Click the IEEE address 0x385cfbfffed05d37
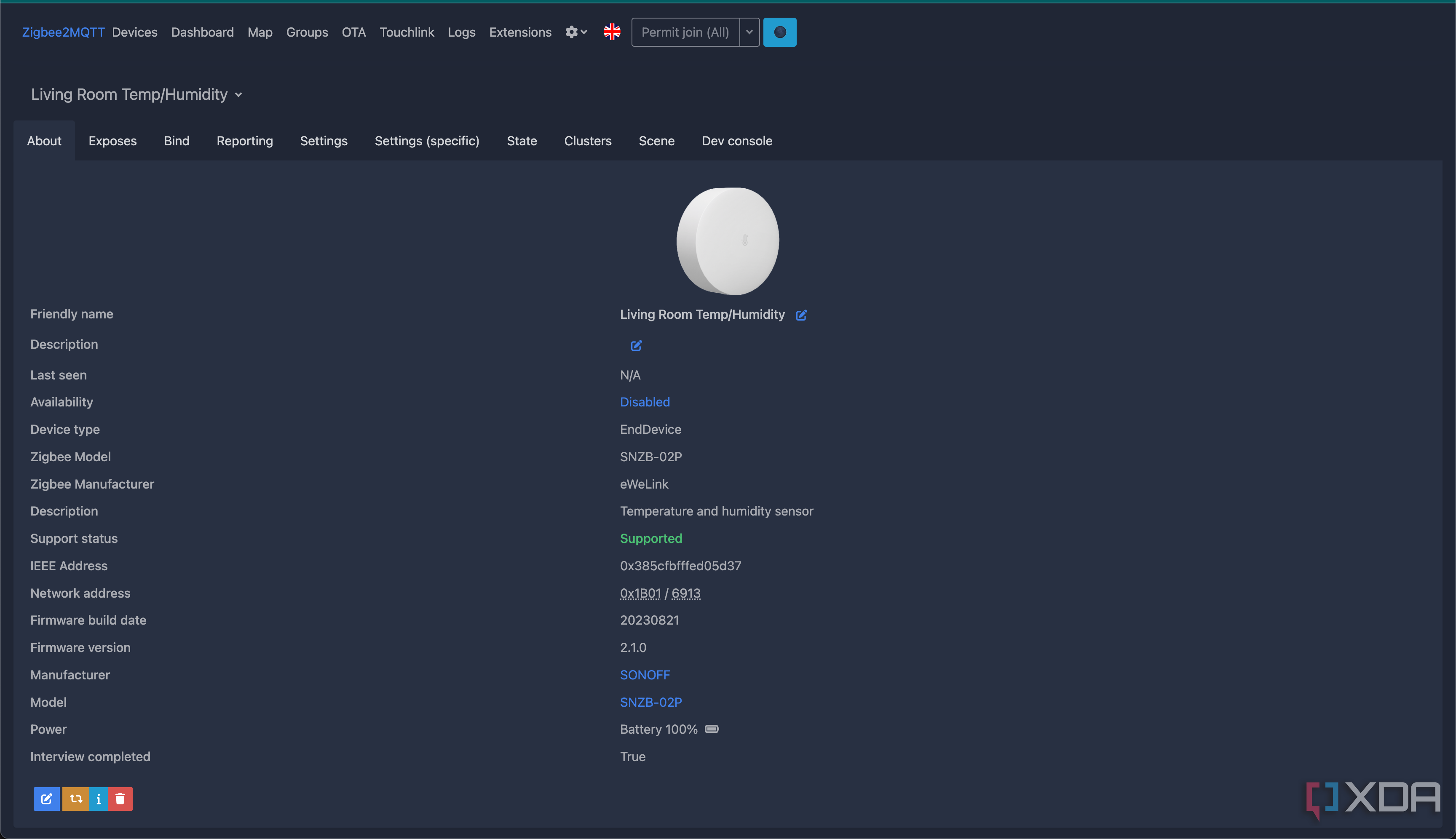The width and height of the screenshot is (1456, 839). click(681, 566)
